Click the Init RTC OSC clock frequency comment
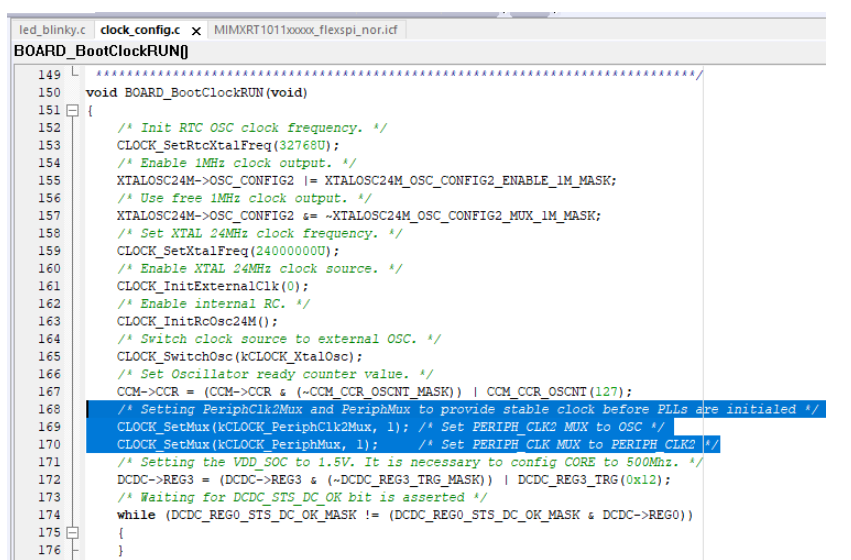851x560 pixels. (252, 128)
